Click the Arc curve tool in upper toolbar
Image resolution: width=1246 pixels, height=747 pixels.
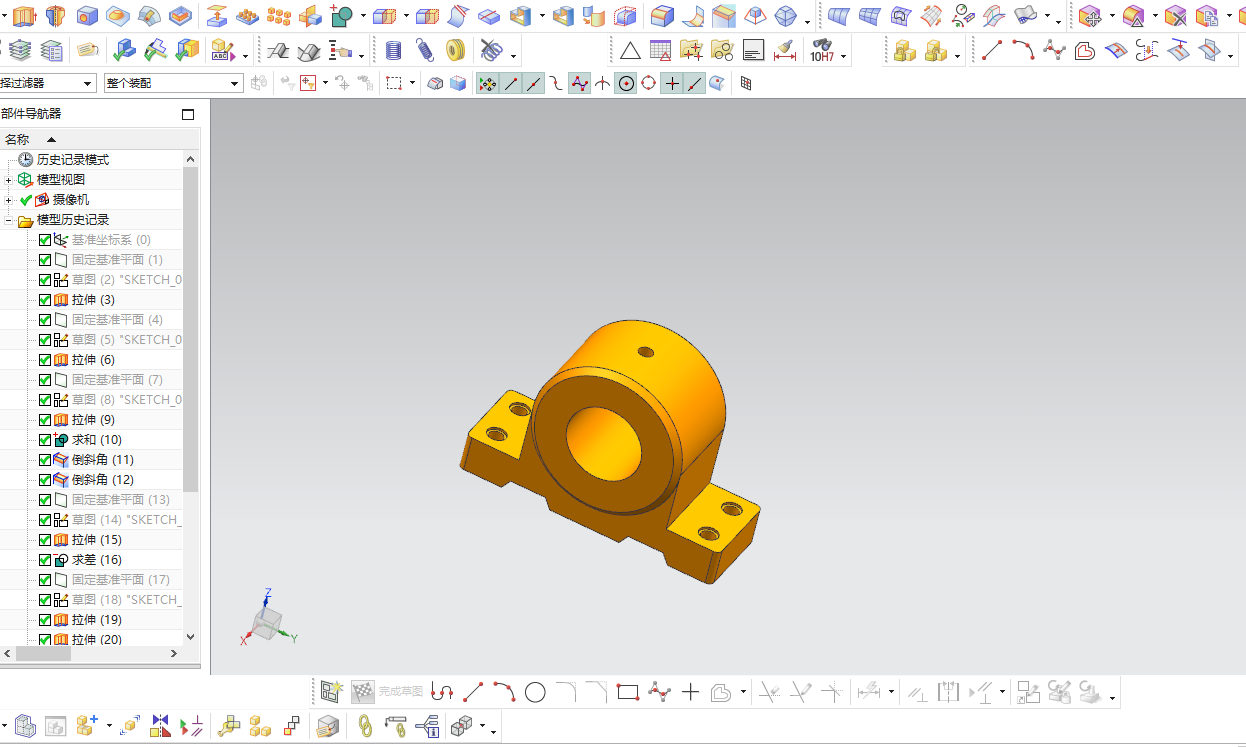tap(1022, 50)
